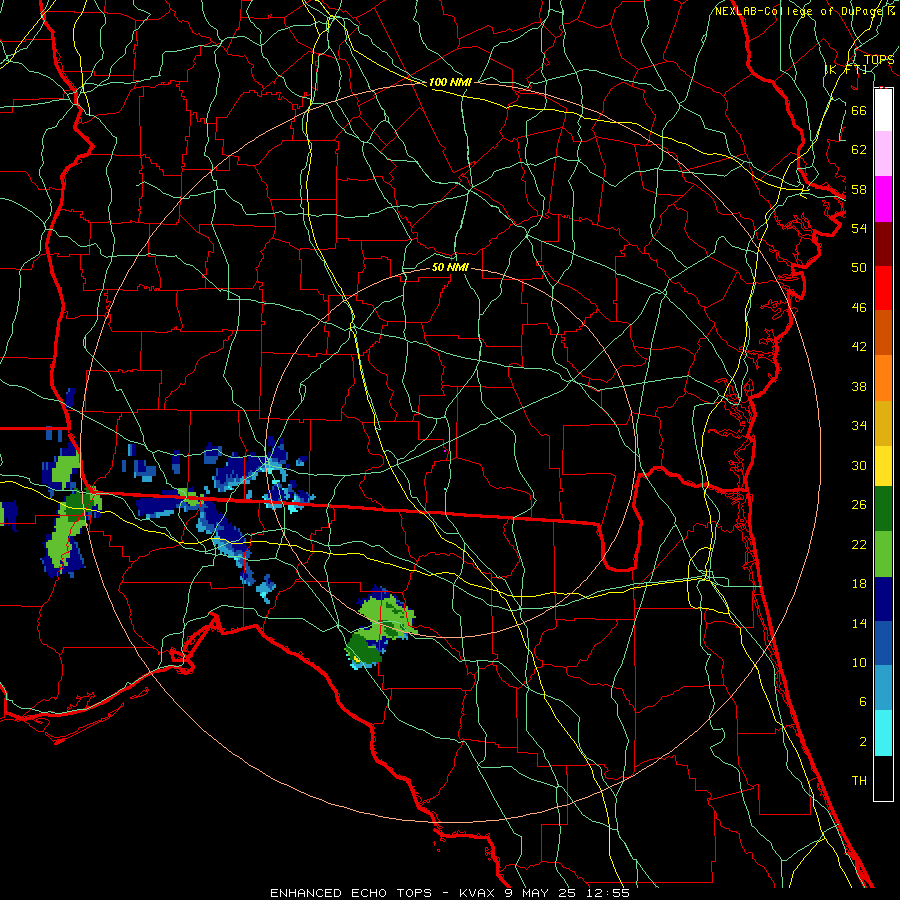Click the "34" legend value
Screen dimensions: 900x900
click(859, 426)
